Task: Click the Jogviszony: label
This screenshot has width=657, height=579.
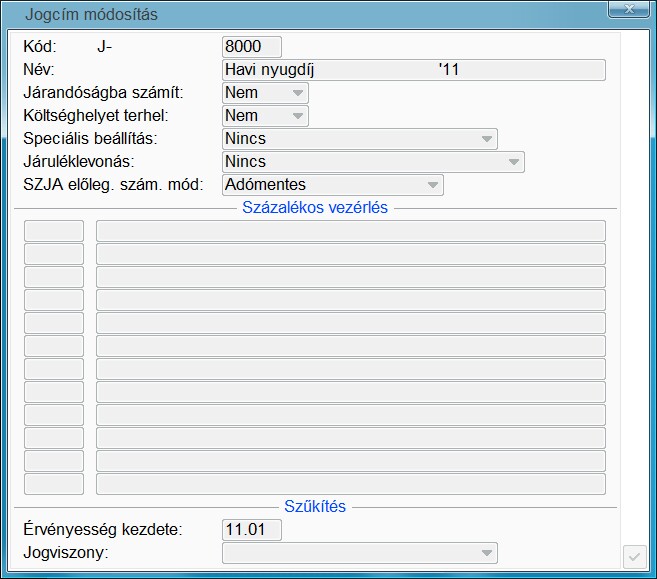Action: (66, 553)
